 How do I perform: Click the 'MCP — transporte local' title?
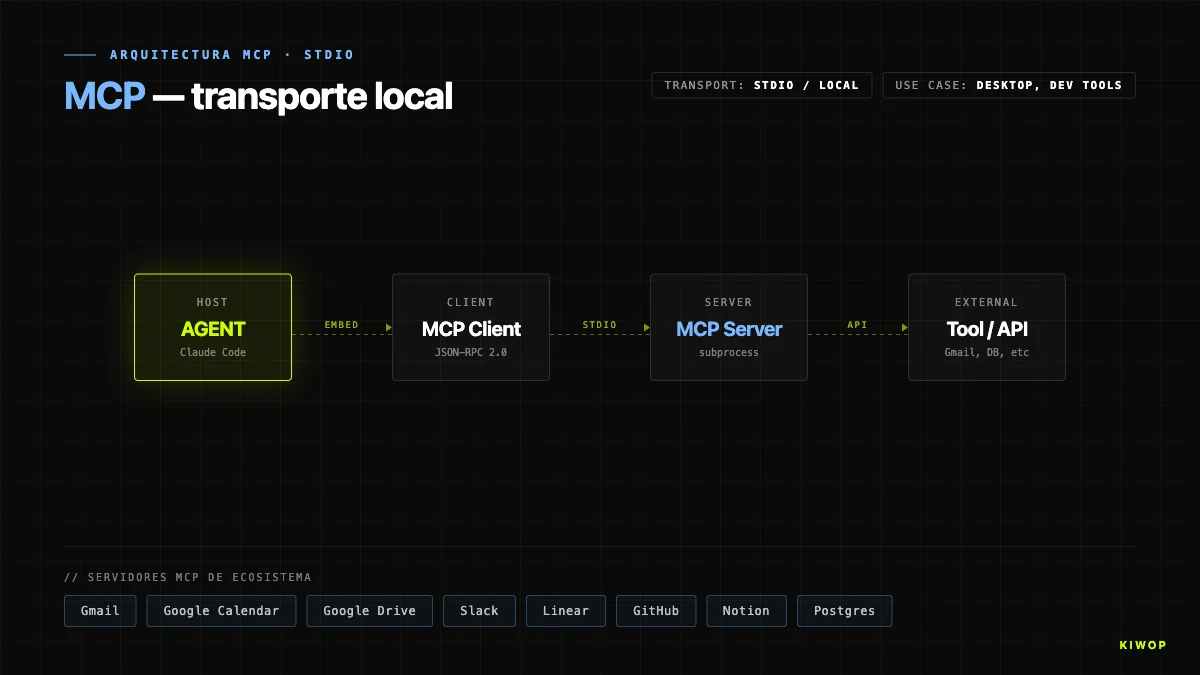pyautogui.click(x=258, y=96)
